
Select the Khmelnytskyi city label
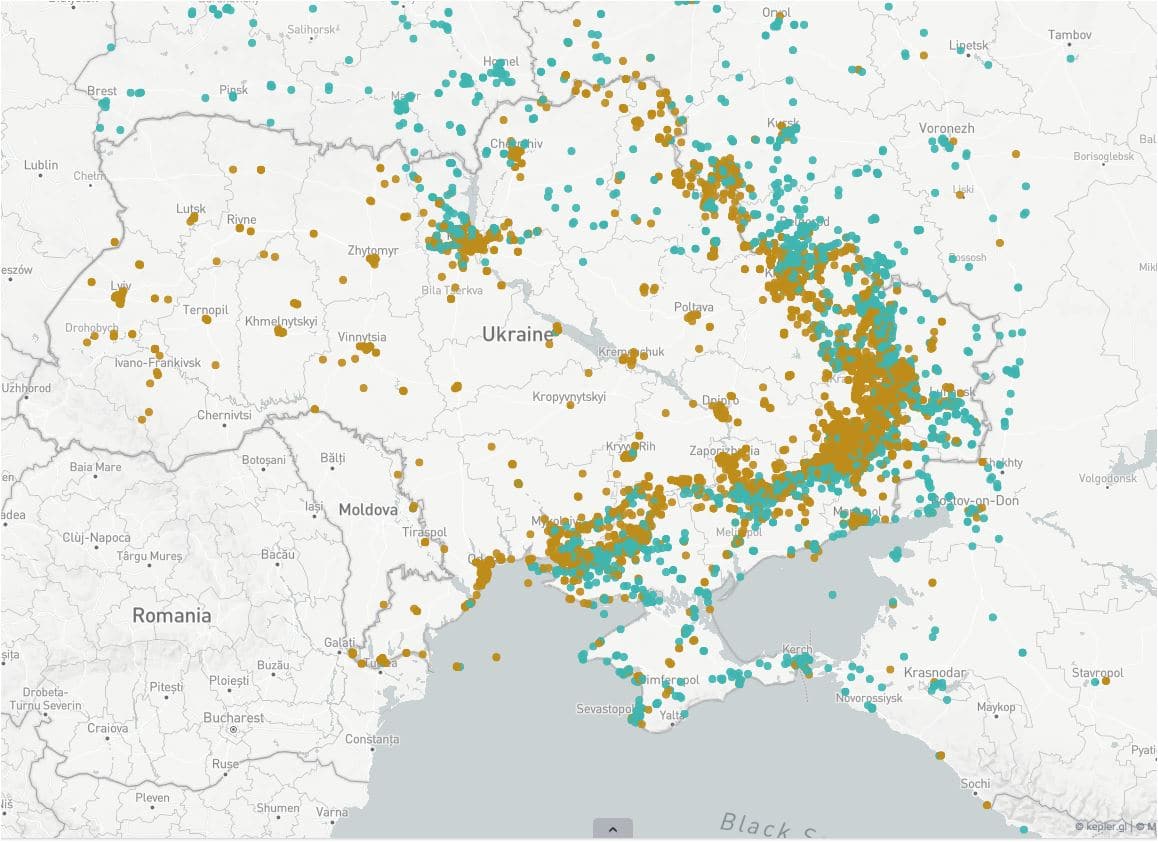tap(281, 321)
